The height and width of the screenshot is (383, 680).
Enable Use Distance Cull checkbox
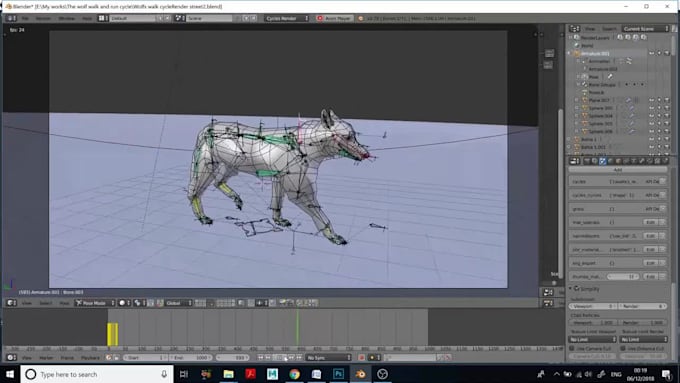coord(623,348)
